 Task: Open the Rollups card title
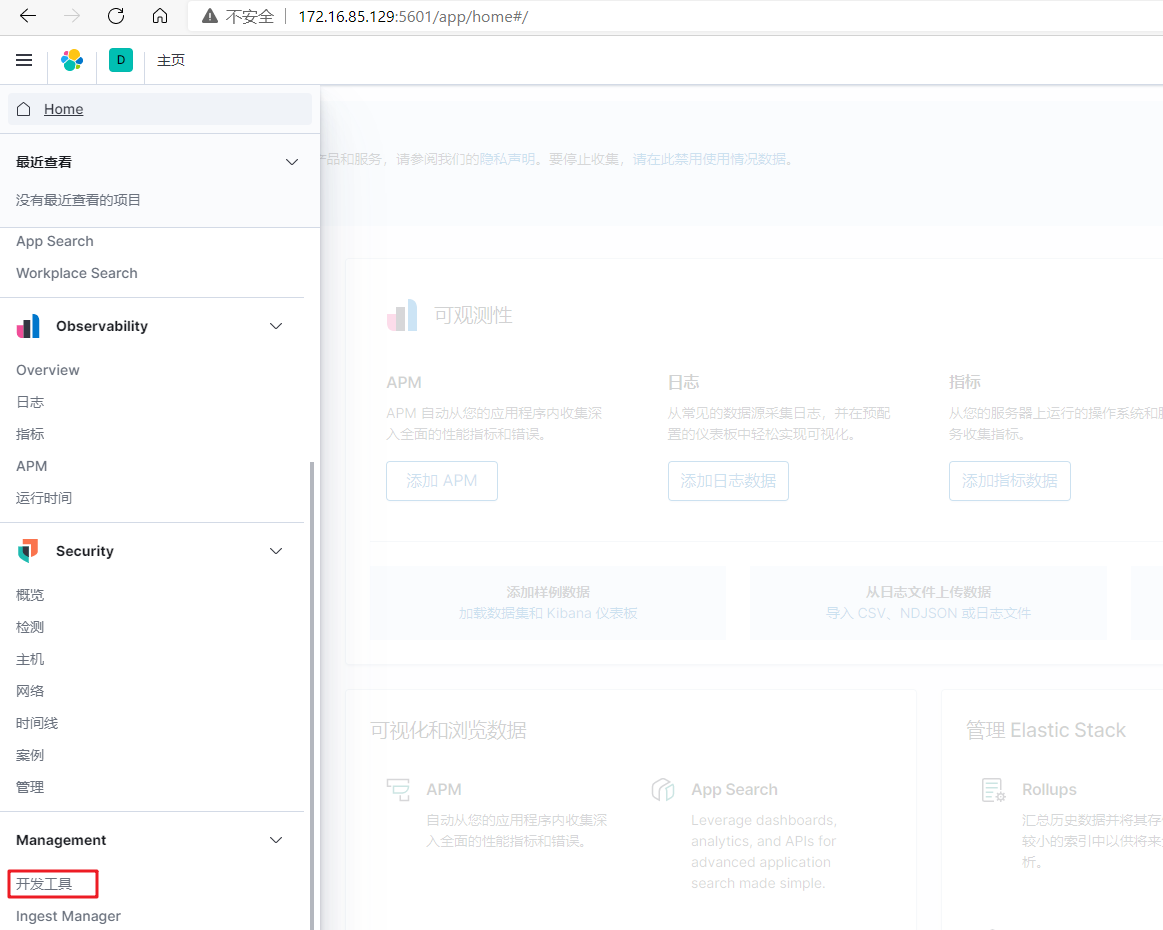pyautogui.click(x=1049, y=790)
